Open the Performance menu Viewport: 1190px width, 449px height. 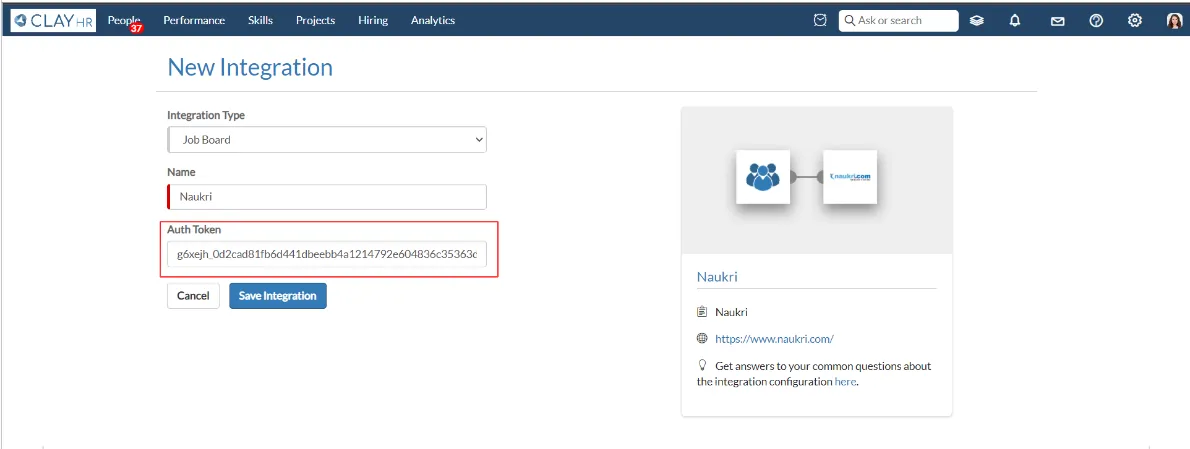click(x=194, y=20)
